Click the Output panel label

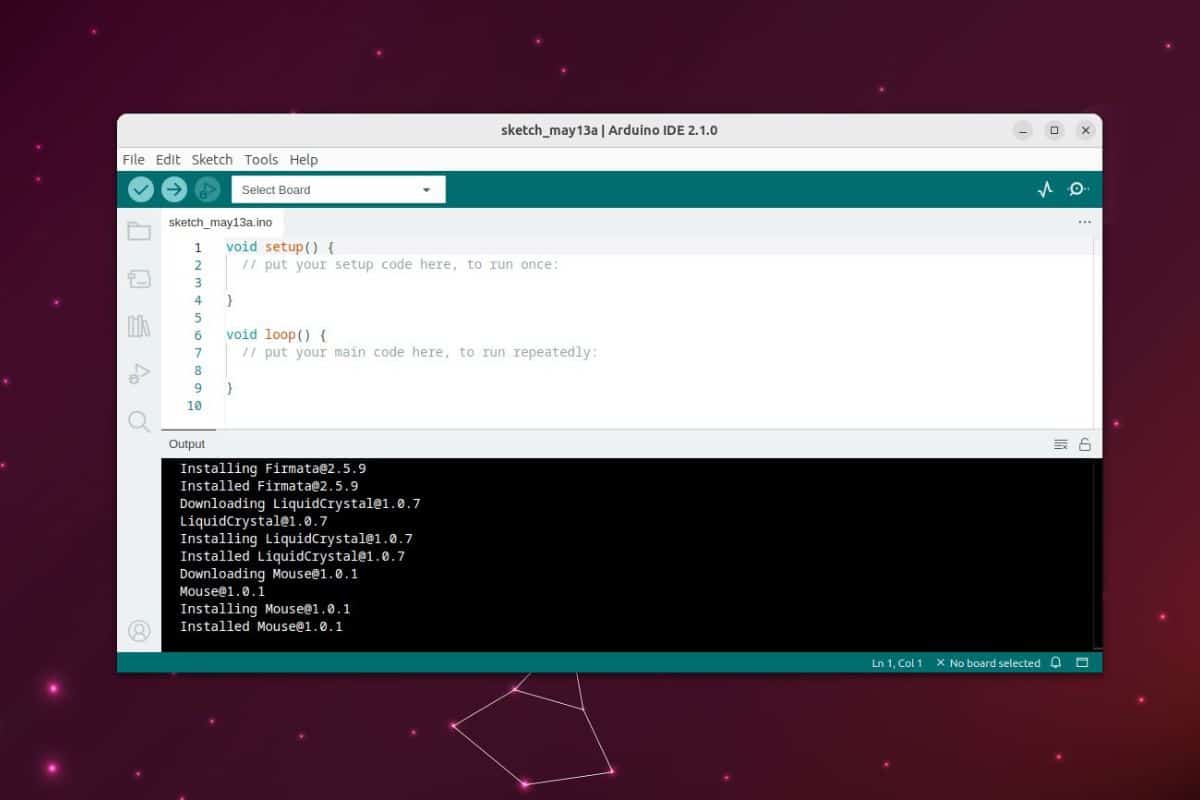point(187,444)
